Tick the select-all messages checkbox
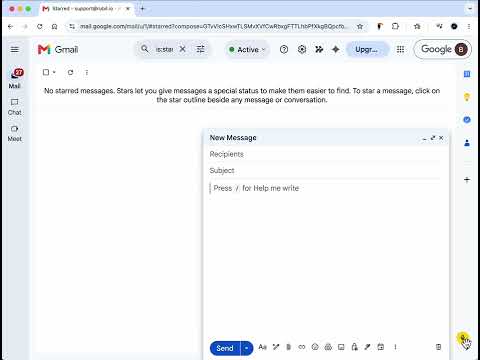 tap(46, 72)
